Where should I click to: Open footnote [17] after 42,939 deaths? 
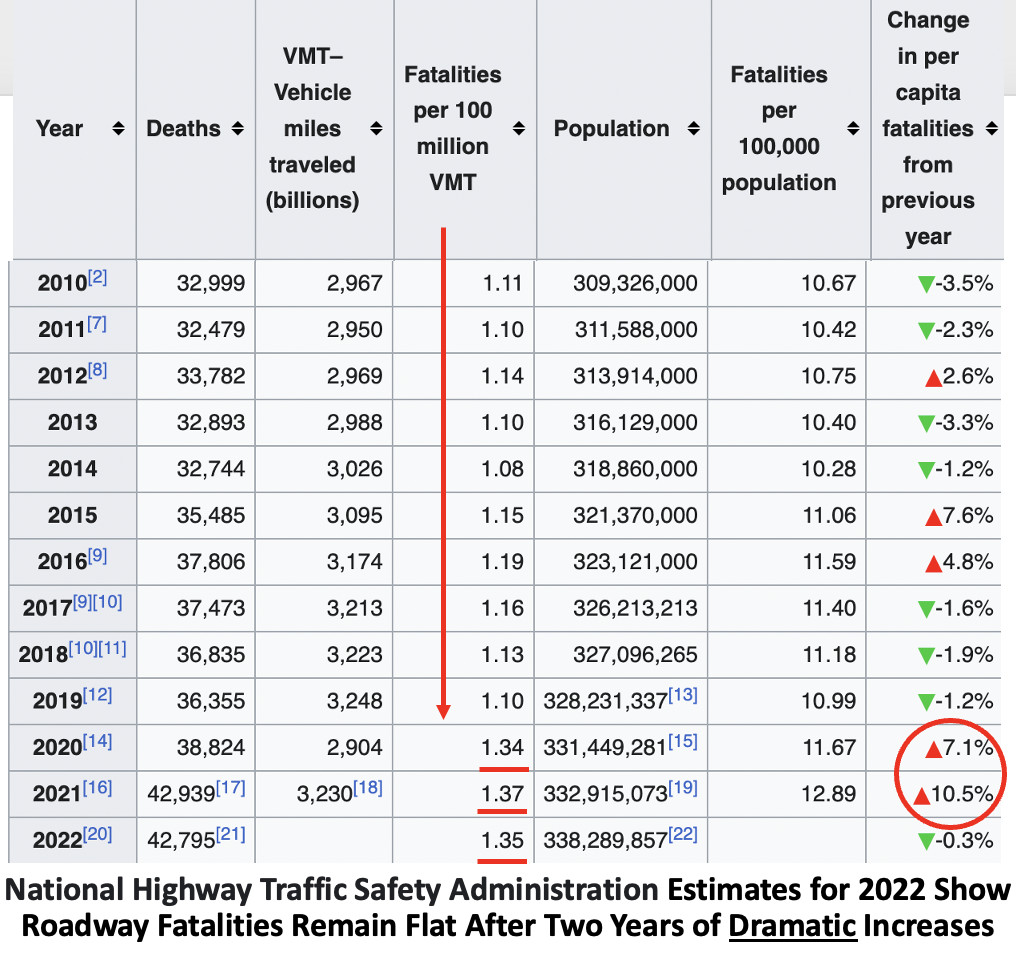coord(231,788)
